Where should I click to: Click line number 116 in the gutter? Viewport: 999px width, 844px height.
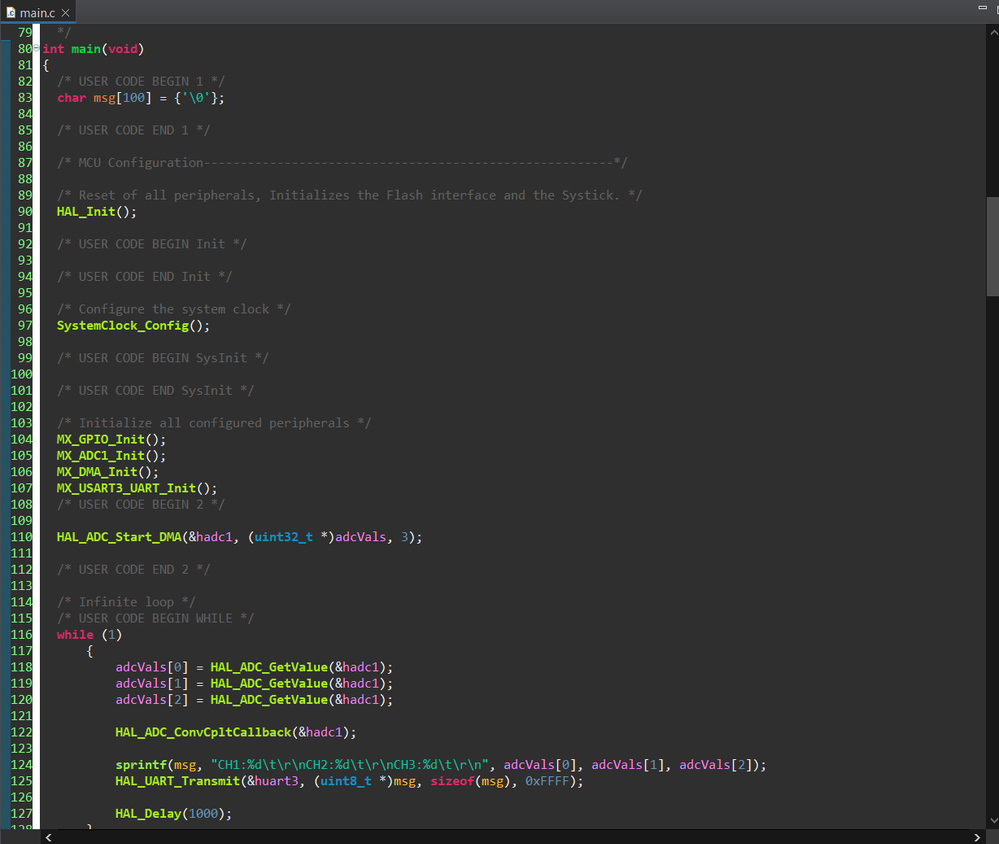point(21,635)
